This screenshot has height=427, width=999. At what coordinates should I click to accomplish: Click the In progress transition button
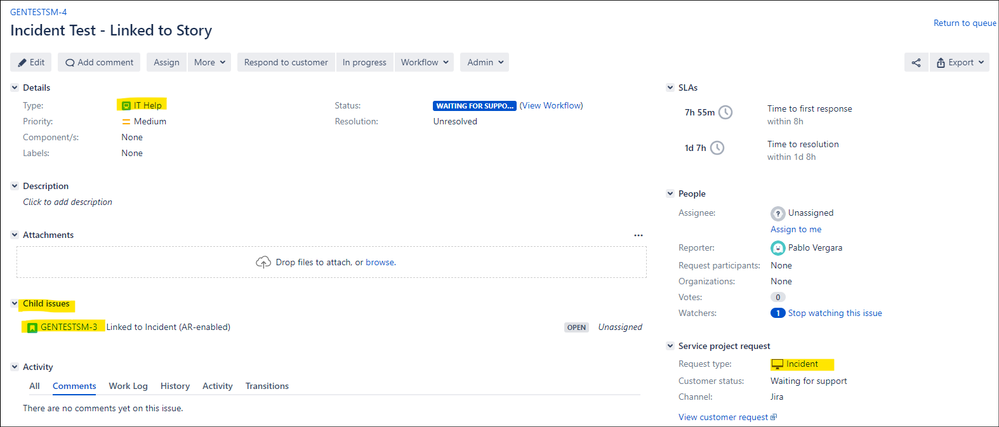click(364, 62)
